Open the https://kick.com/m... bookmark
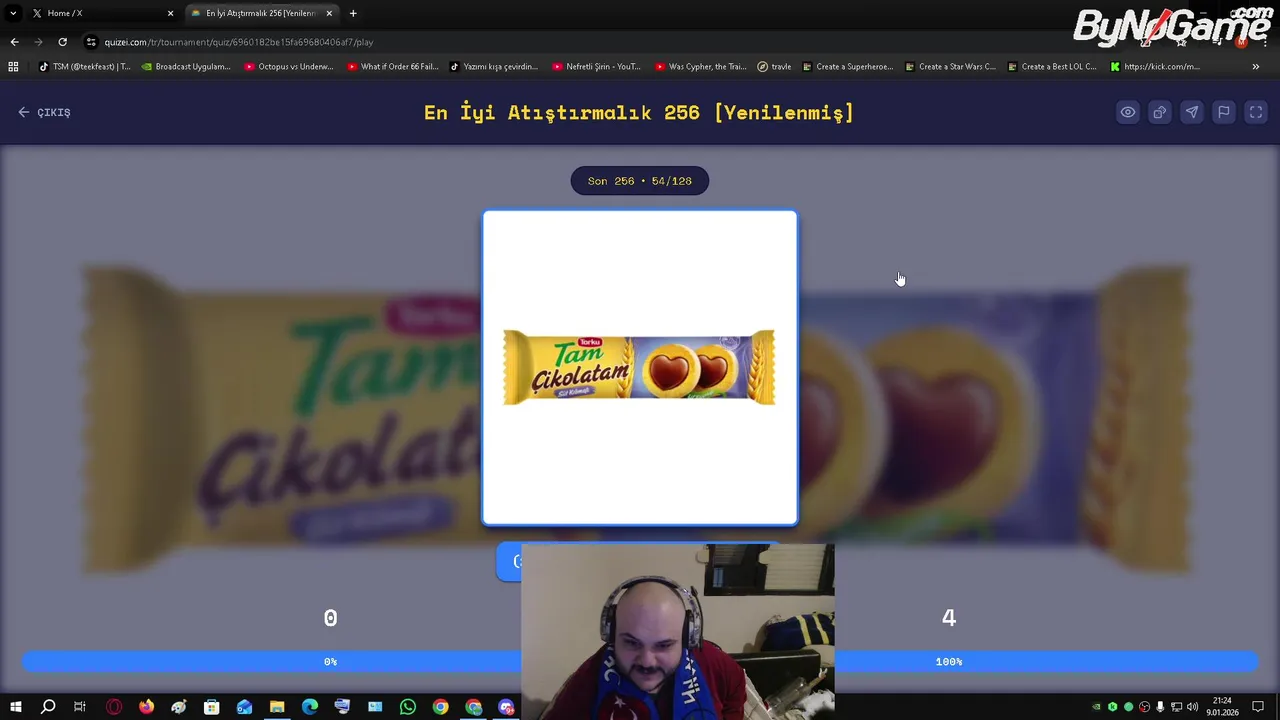The width and height of the screenshot is (1280, 720). [x=1154, y=67]
